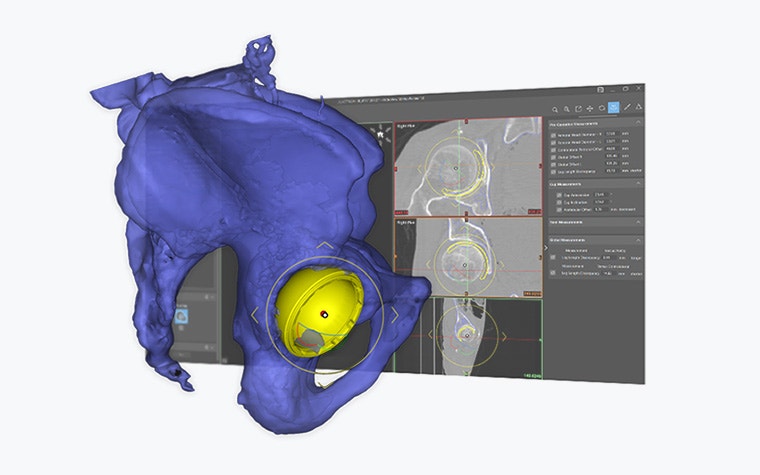Toggle the Femoral Head Diameter L checkbox
Viewport: 760px width, 475px height.
pyautogui.click(x=553, y=142)
